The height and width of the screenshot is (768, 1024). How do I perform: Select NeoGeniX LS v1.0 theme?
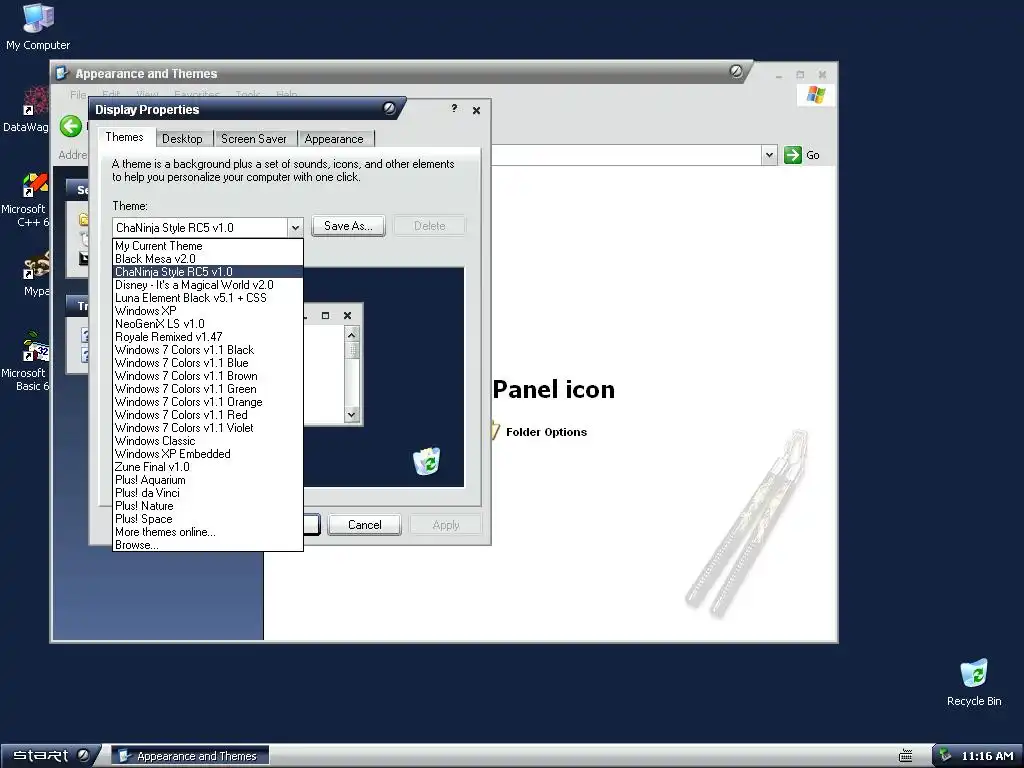208,324
